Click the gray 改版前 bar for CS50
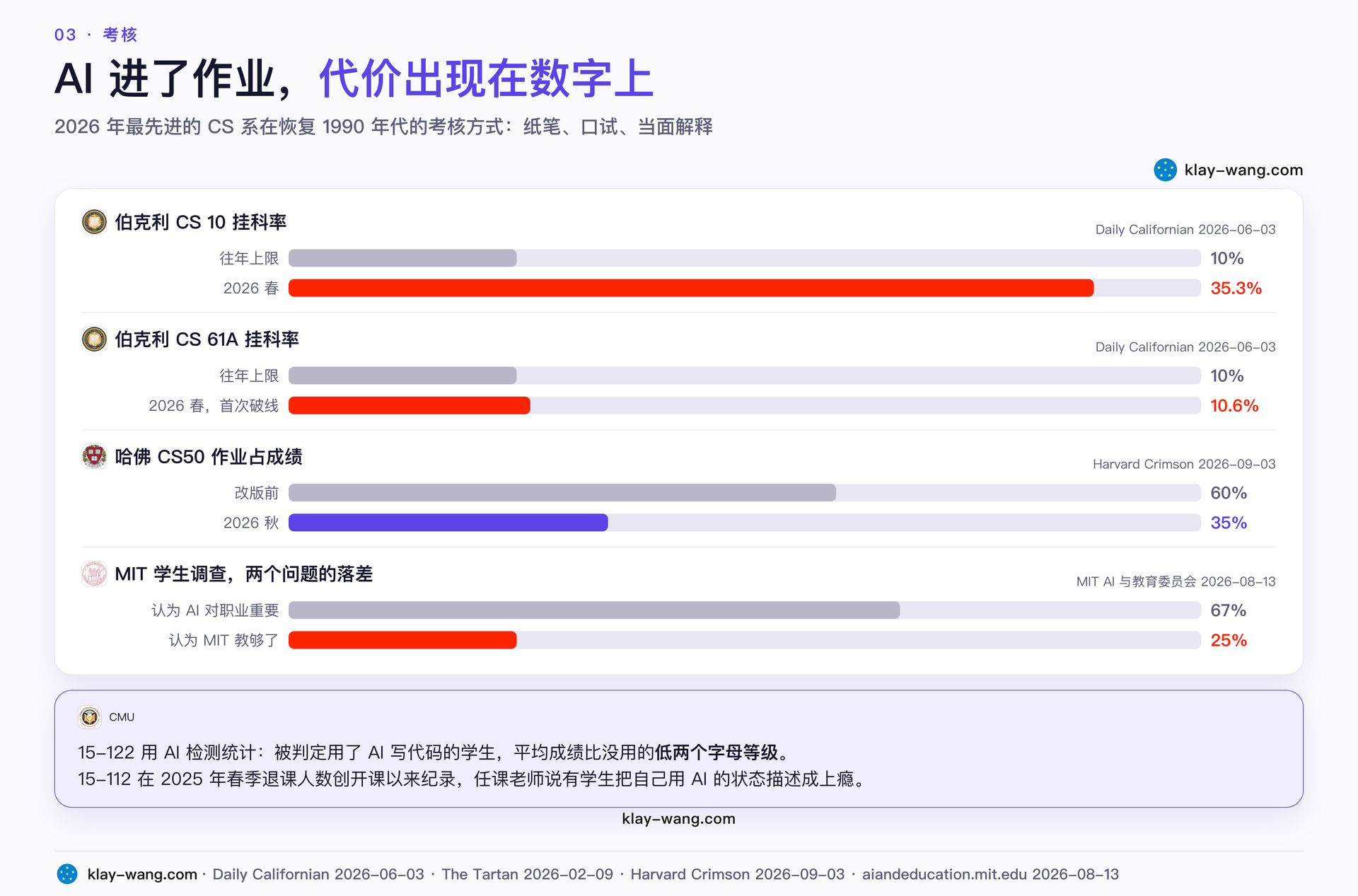The width and height of the screenshot is (1358, 896). tap(562, 493)
